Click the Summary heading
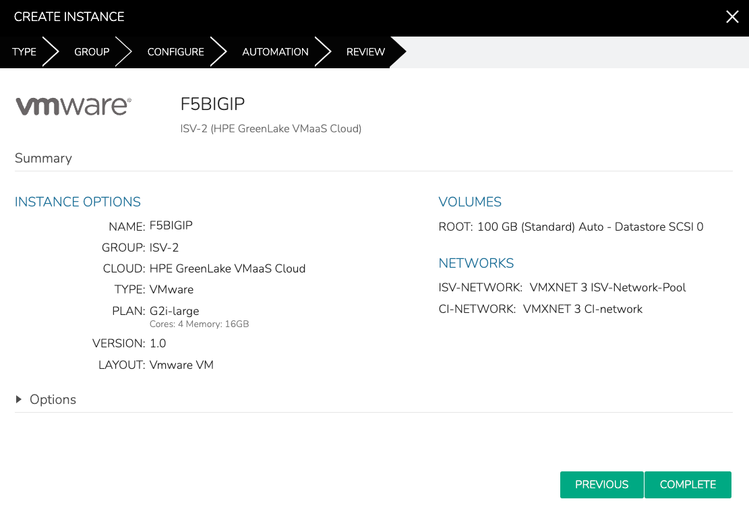The width and height of the screenshot is (749, 514). tap(43, 158)
